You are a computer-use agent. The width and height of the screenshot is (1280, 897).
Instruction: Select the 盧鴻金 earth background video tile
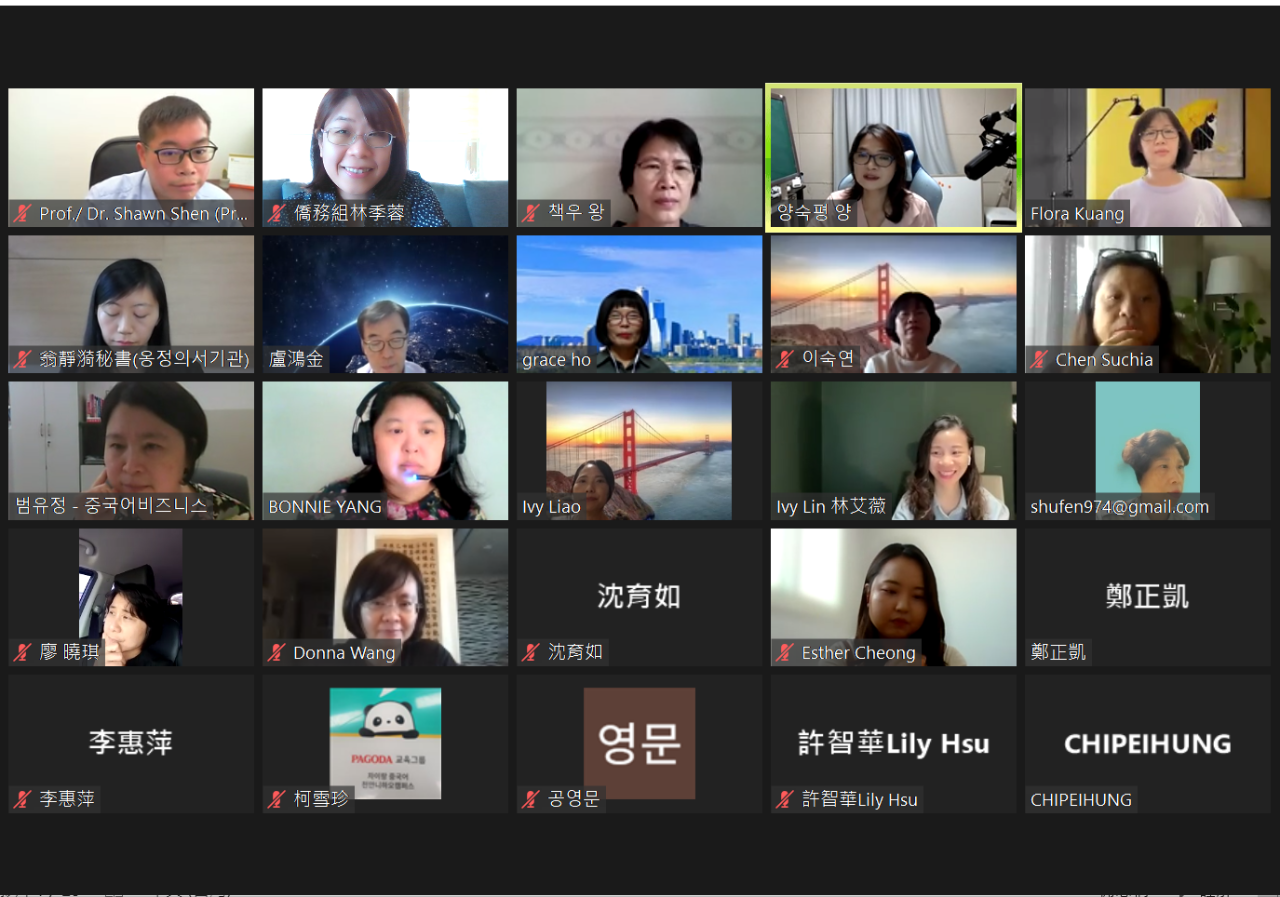385,304
